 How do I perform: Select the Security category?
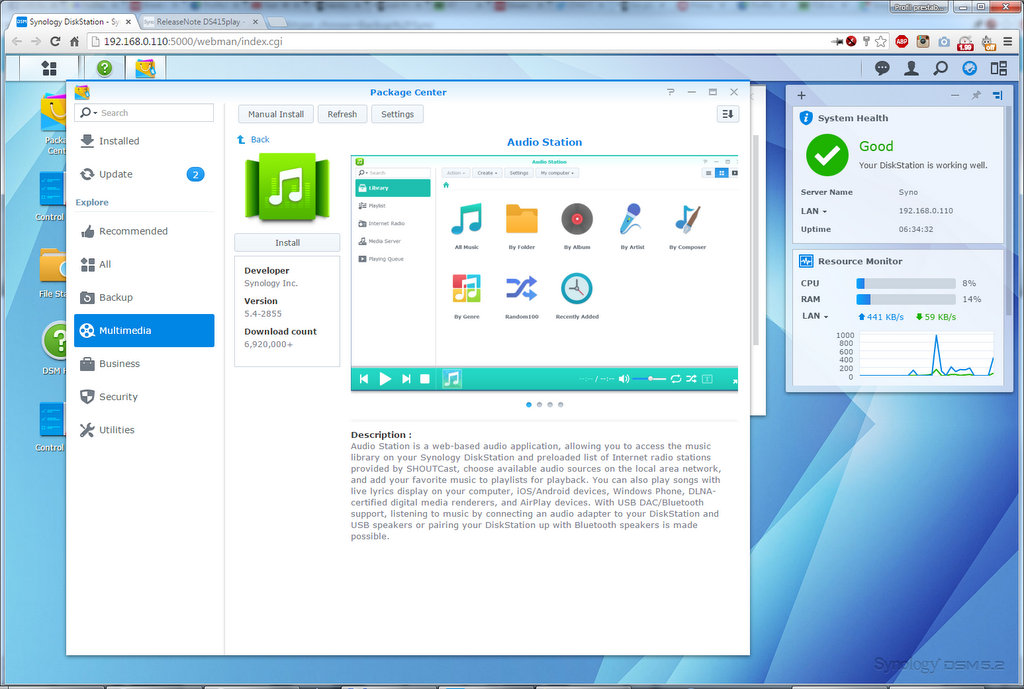[x=144, y=397]
